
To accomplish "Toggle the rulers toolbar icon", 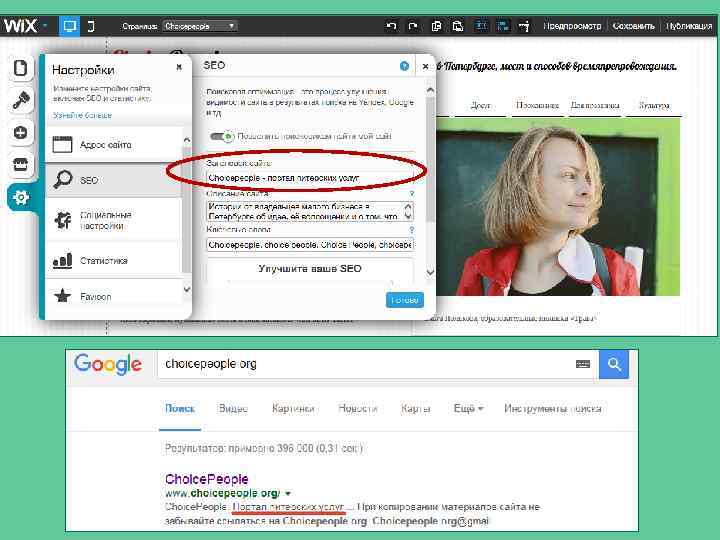I will (481, 26).
